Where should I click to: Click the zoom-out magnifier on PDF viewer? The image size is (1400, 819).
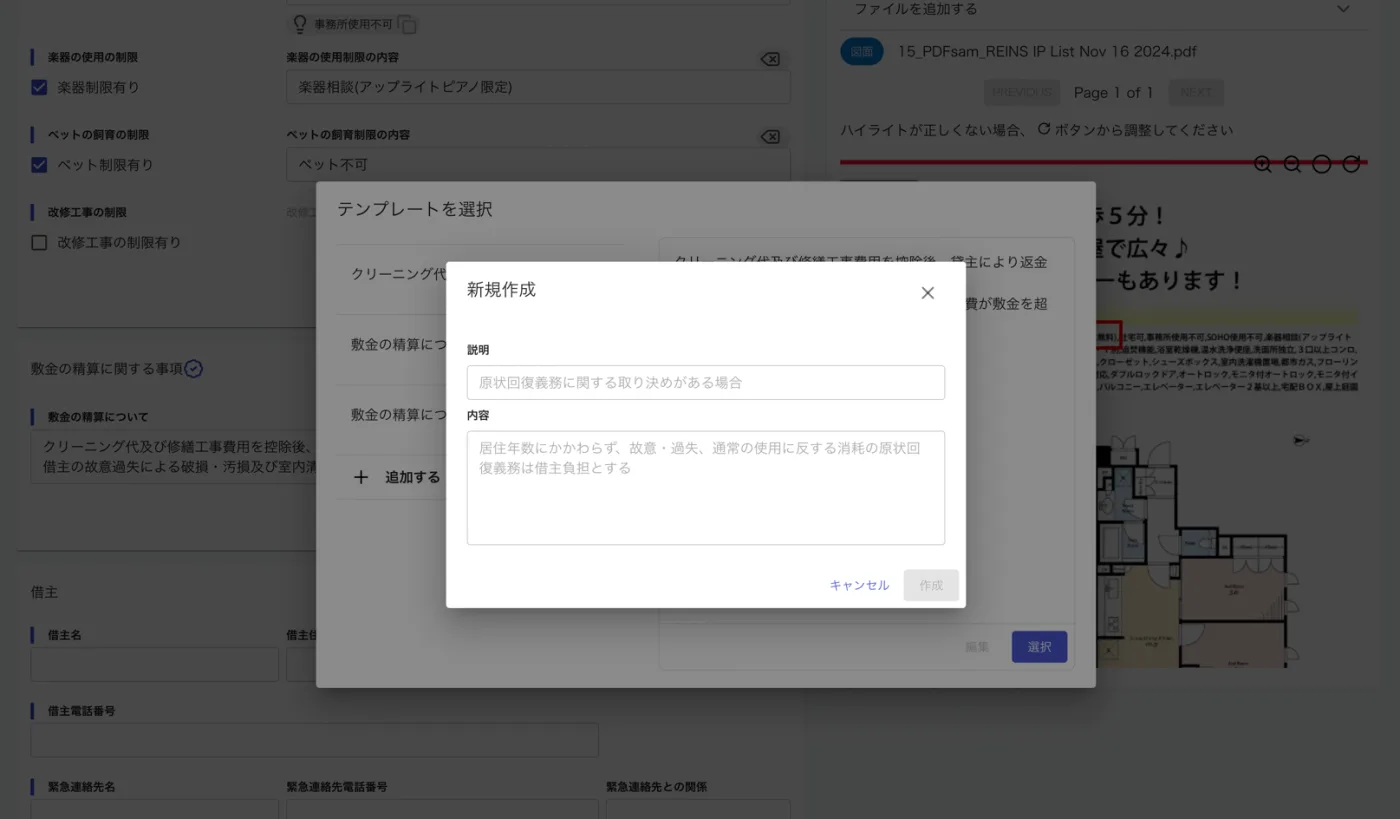(x=1292, y=164)
